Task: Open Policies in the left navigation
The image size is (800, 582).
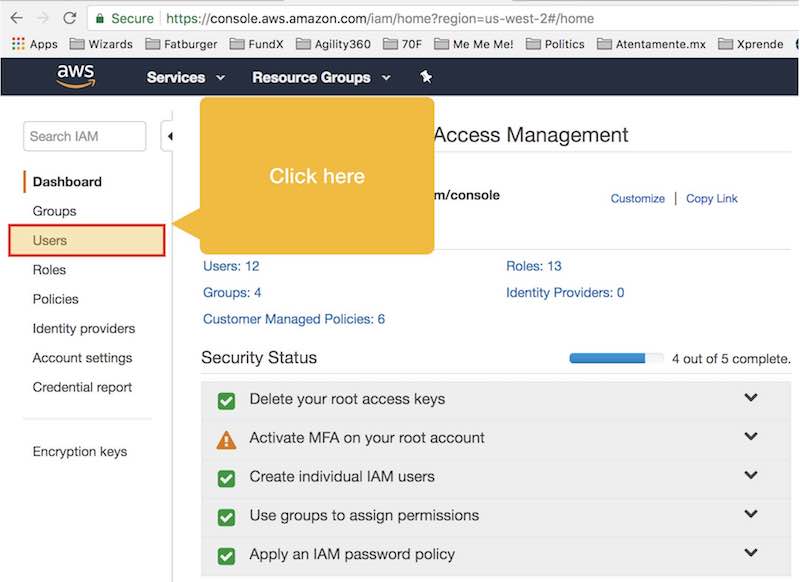Action: point(56,299)
